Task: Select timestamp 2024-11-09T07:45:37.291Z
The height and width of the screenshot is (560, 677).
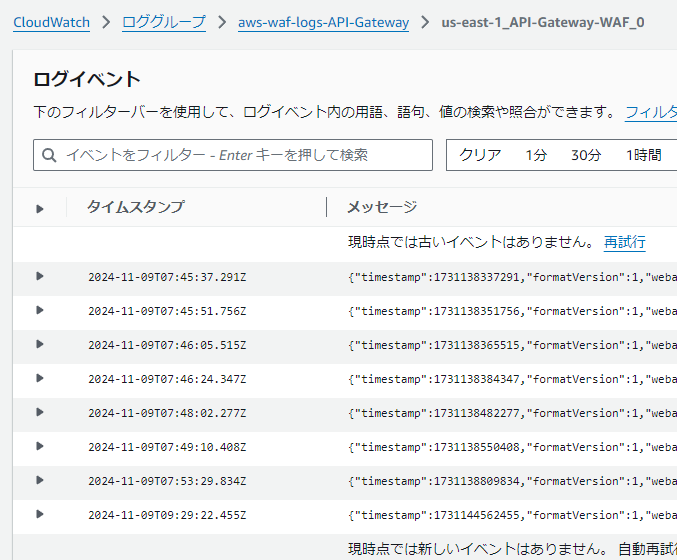Action: click(167, 277)
